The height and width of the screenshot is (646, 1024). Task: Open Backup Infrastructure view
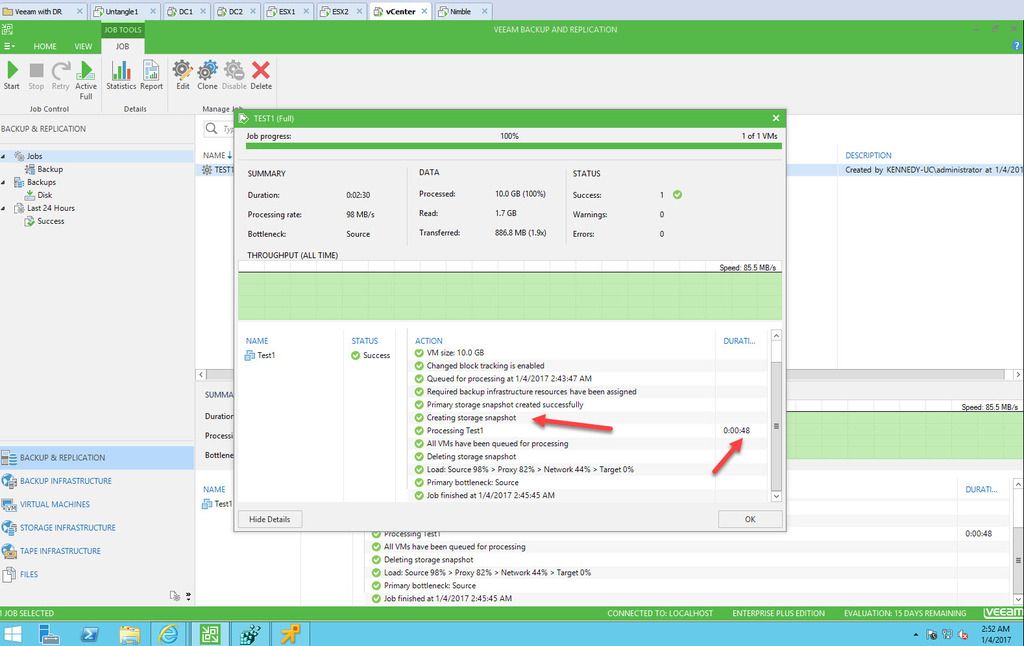point(65,481)
